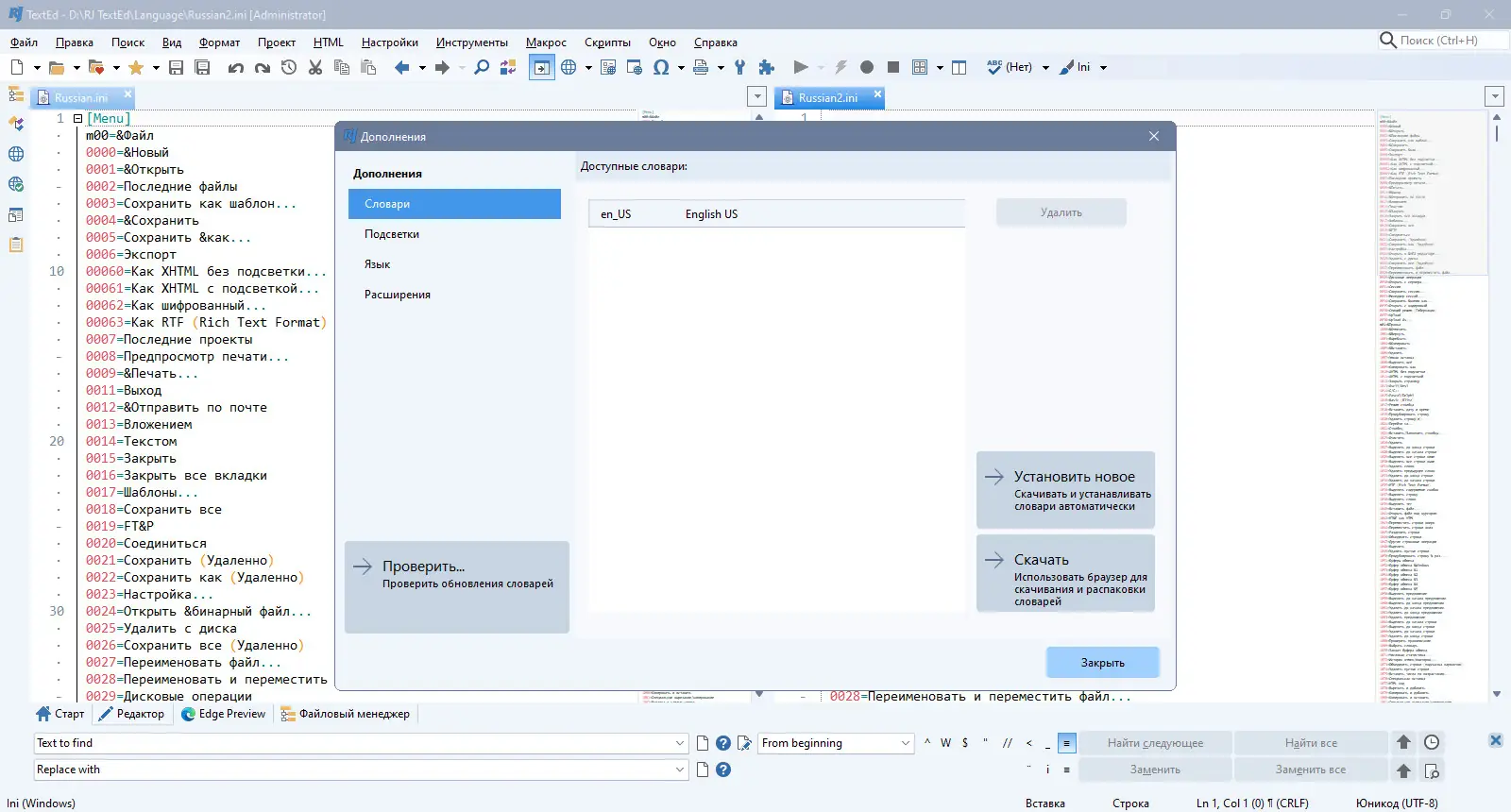Expand the tab list dropdown of the left editor pane
1511x812 pixels.
pyautogui.click(x=756, y=96)
